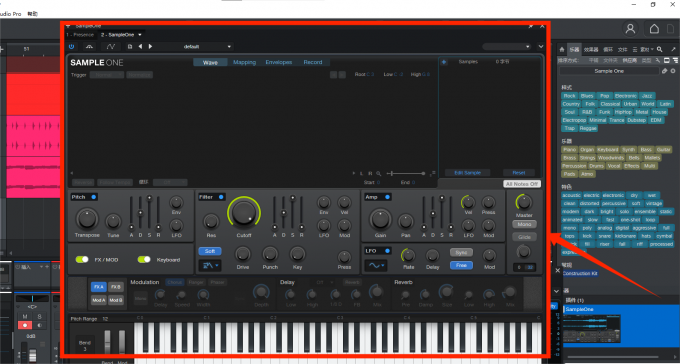Open the filter type dropdown
The width and height of the screenshot is (680, 364).
click(210, 265)
